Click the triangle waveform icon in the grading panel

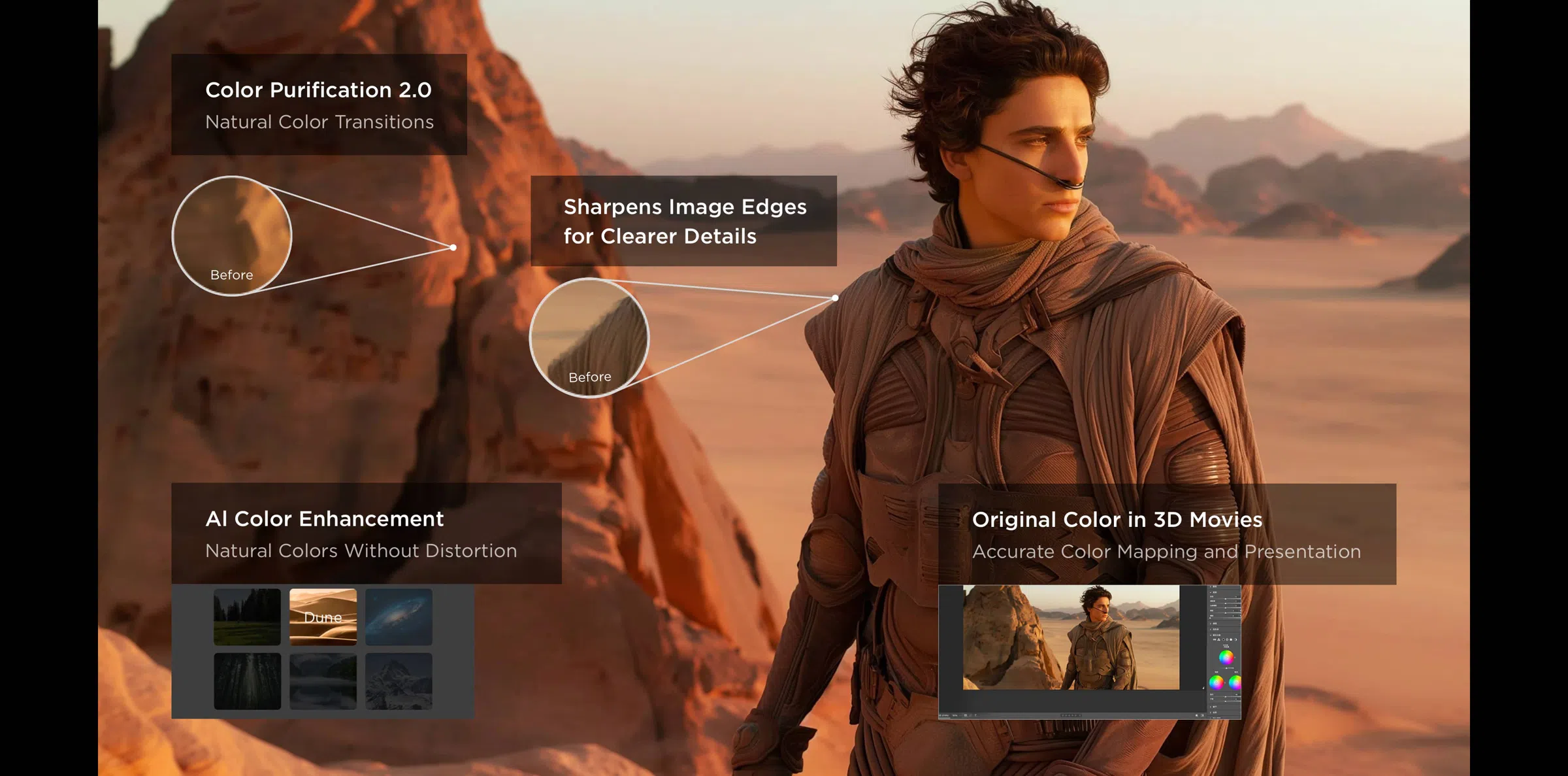[1218, 639]
